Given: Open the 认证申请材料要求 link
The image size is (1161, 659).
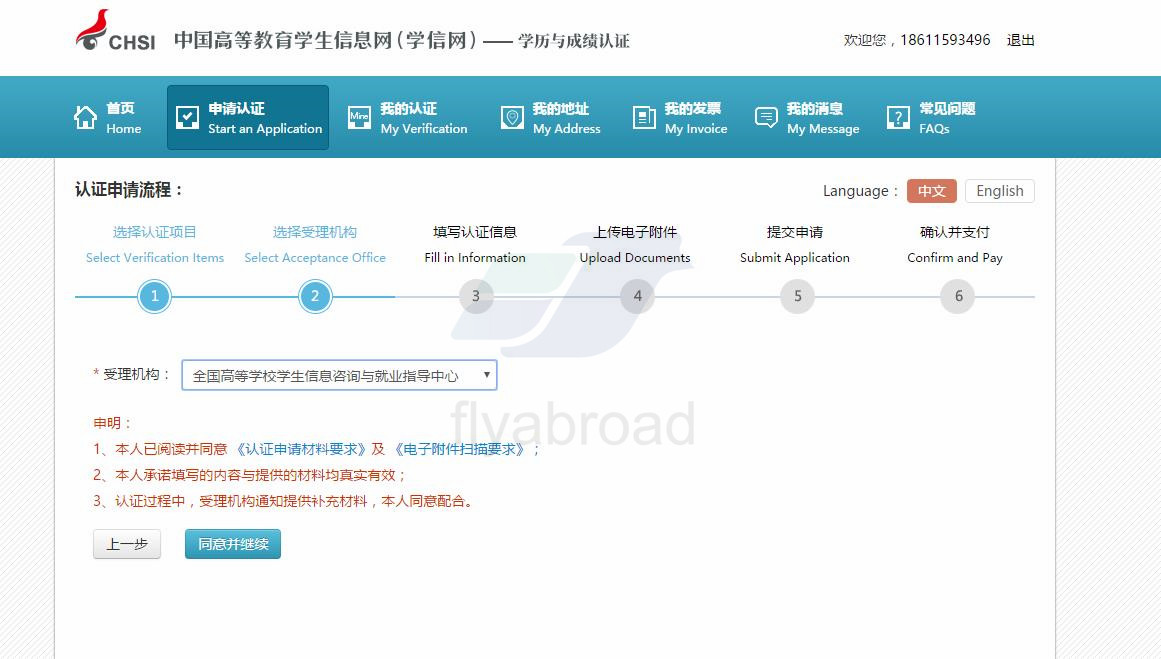Looking at the screenshot, I should 300,449.
